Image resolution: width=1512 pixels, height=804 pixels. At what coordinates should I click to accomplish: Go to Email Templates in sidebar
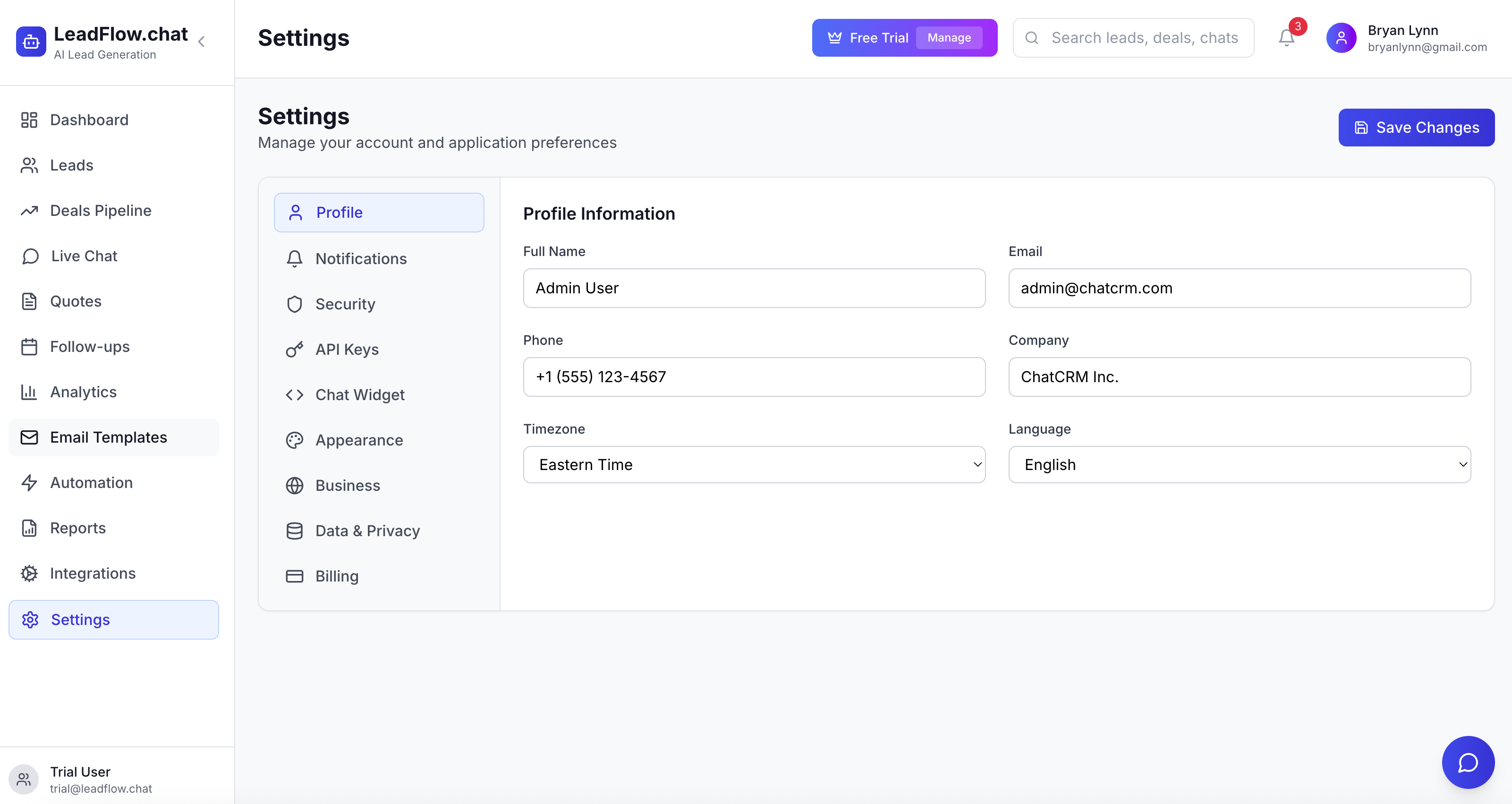pyautogui.click(x=109, y=437)
